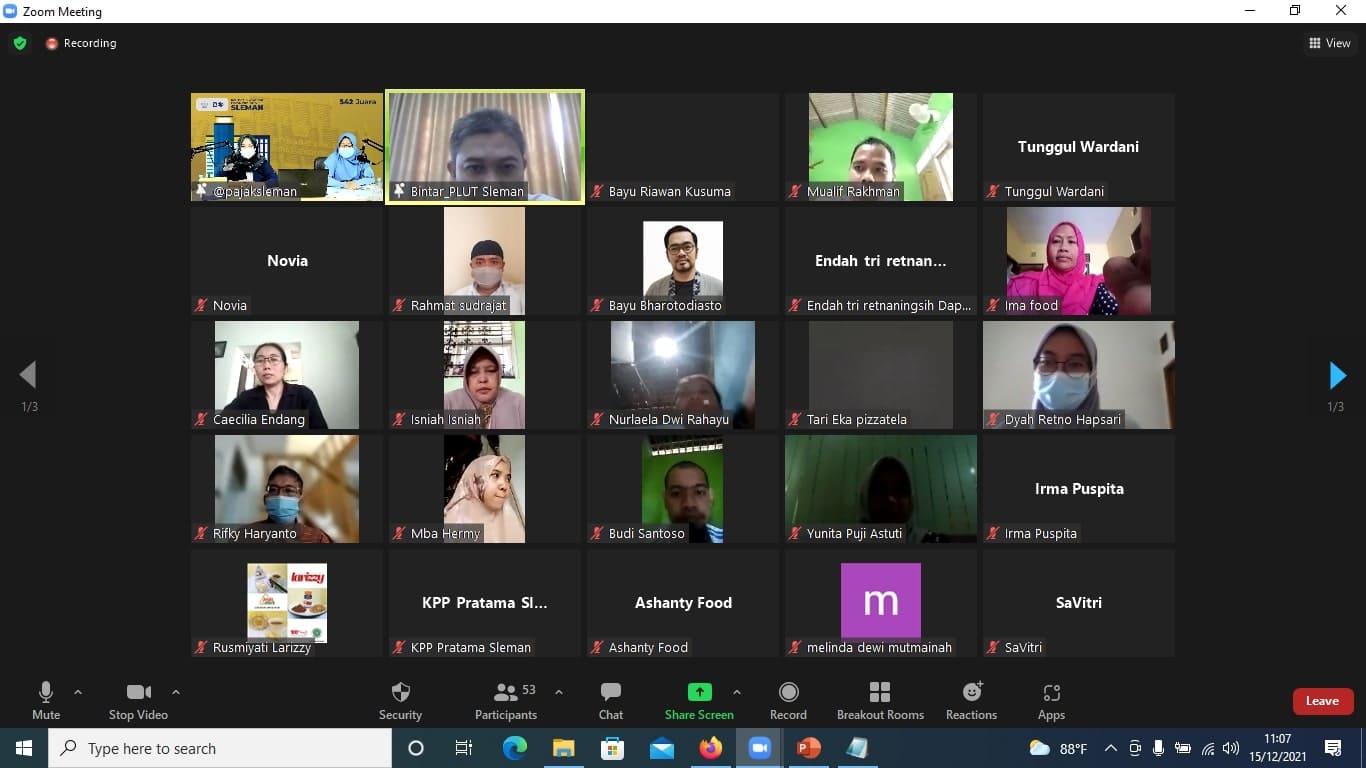Start sharing screen with Share Screen
Screen dimensions: 1366x768
[x=699, y=700]
